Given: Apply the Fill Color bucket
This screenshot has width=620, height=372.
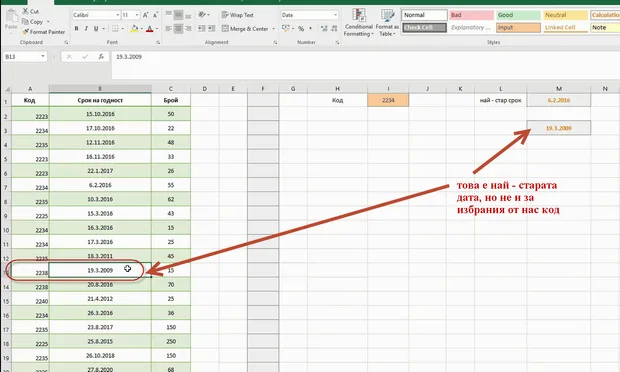Looking at the screenshot, I should coord(134,28).
